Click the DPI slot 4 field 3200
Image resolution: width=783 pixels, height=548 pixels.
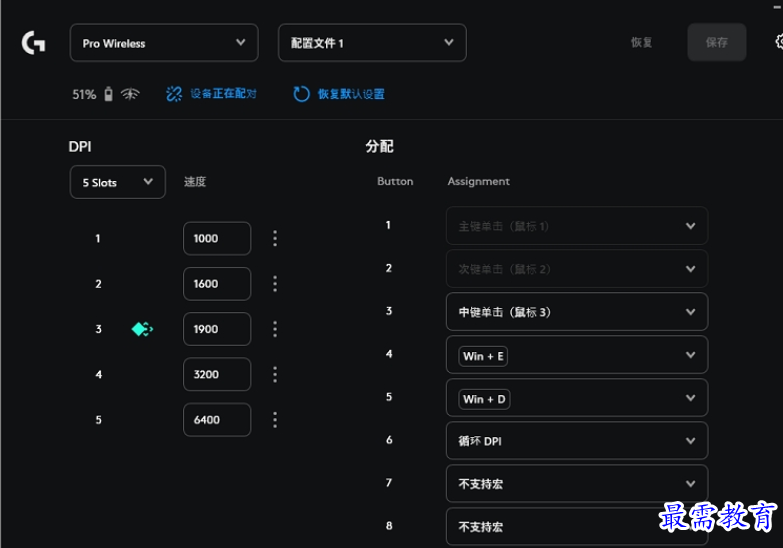tap(217, 375)
